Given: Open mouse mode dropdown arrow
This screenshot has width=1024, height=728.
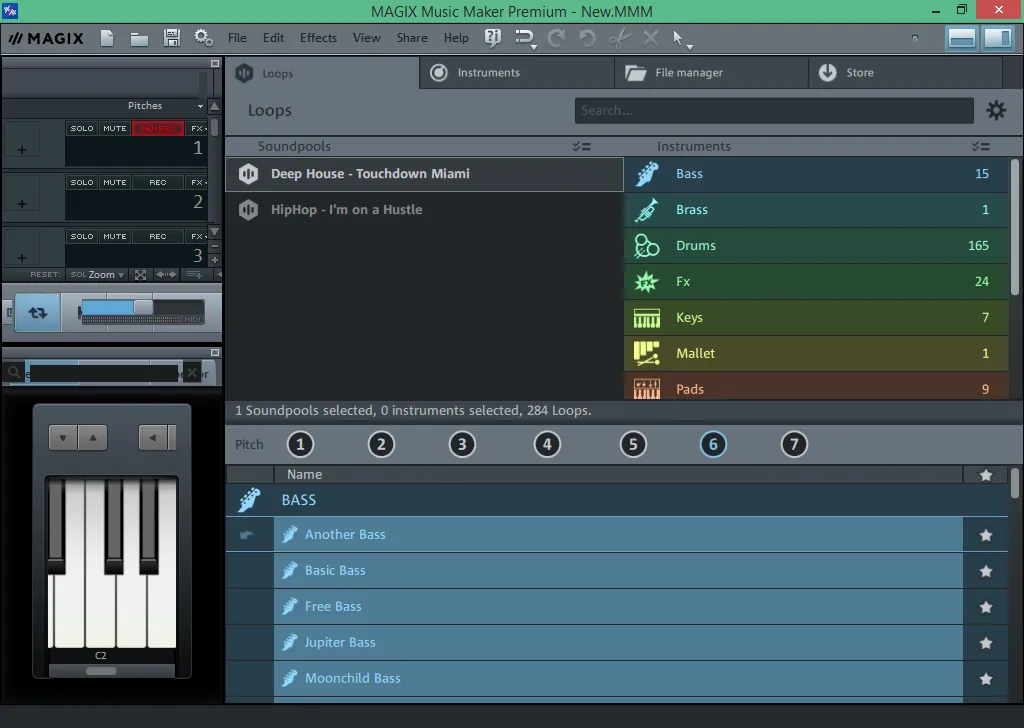Looking at the screenshot, I should tap(690, 48).
